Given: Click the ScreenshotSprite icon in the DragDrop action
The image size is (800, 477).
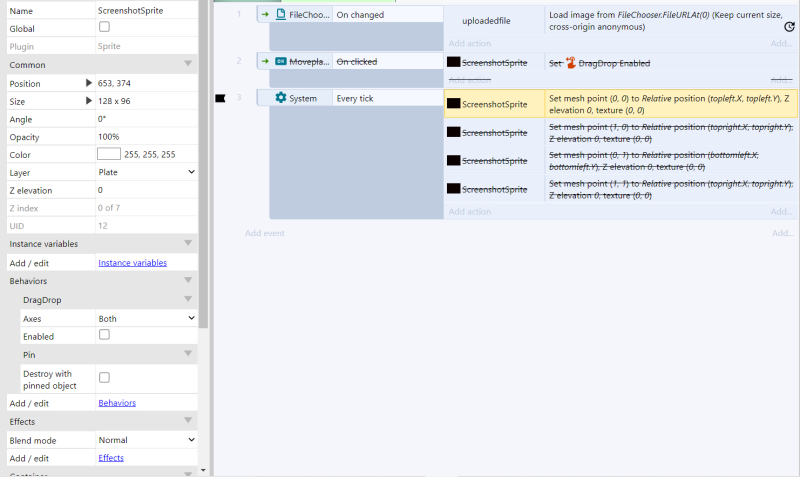Looking at the screenshot, I should click(454, 62).
